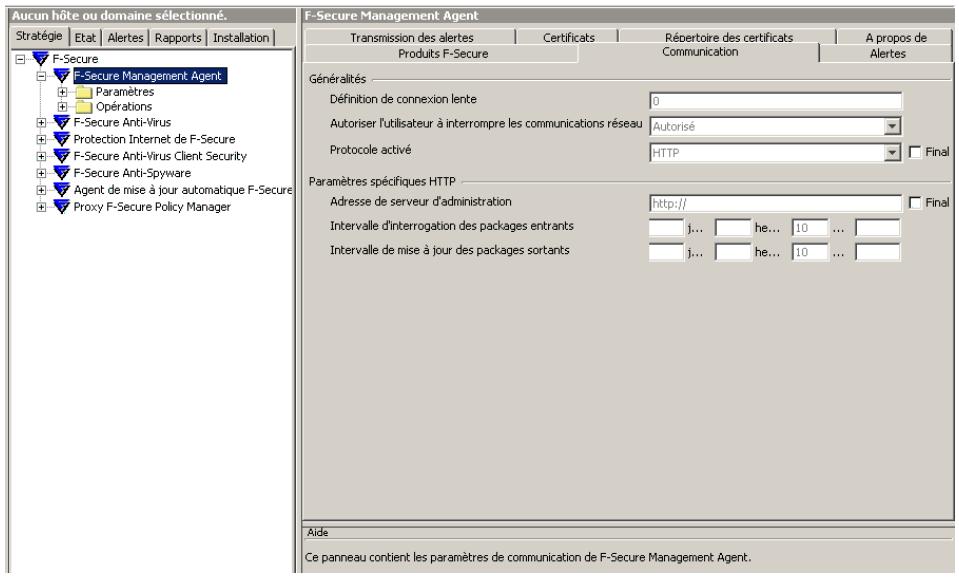
Task: Select Protection Internet de F-Secure item
Action: pyautogui.click(x=154, y=139)
